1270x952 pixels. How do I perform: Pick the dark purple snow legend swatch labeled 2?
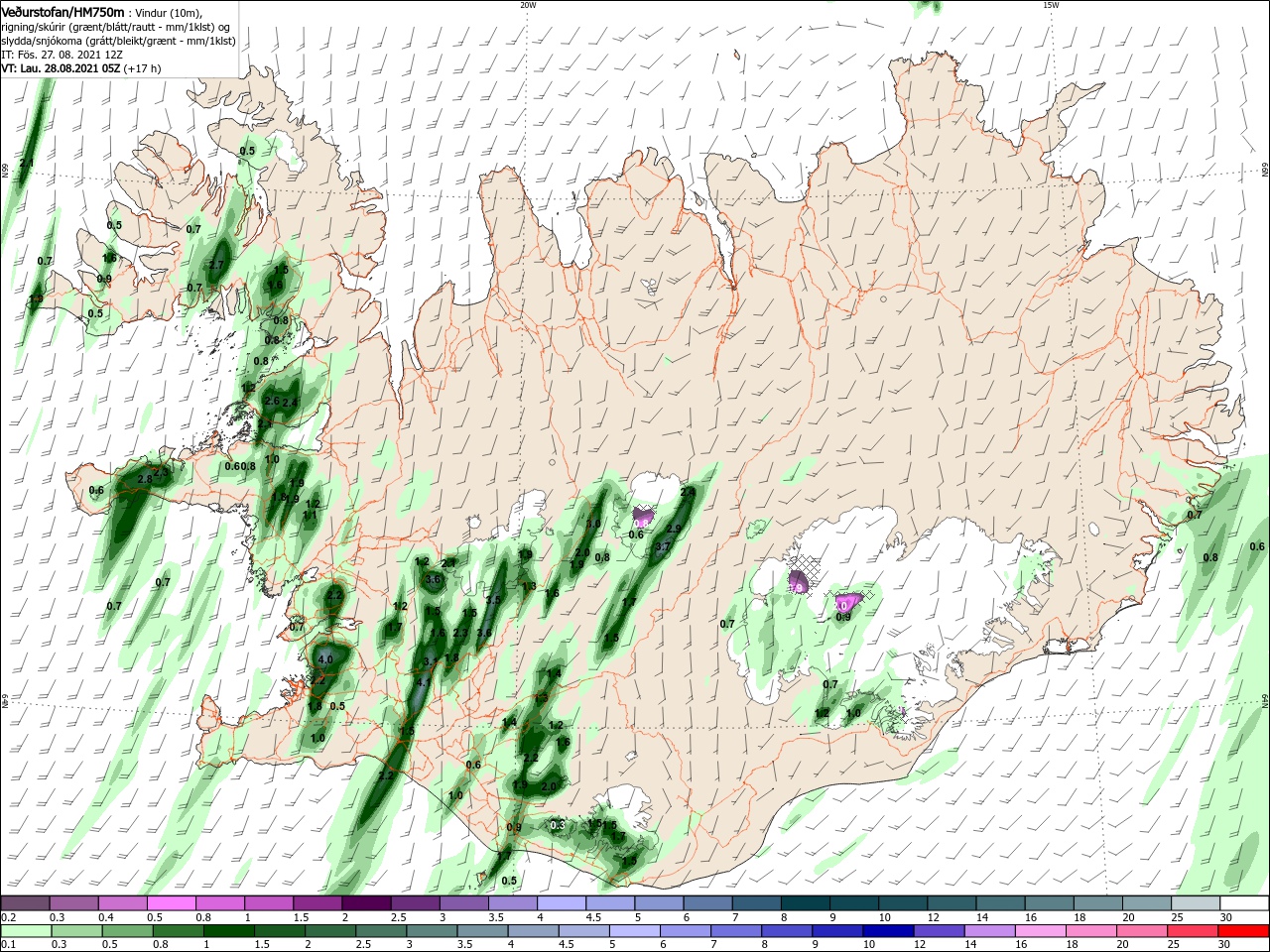point(366,903)
